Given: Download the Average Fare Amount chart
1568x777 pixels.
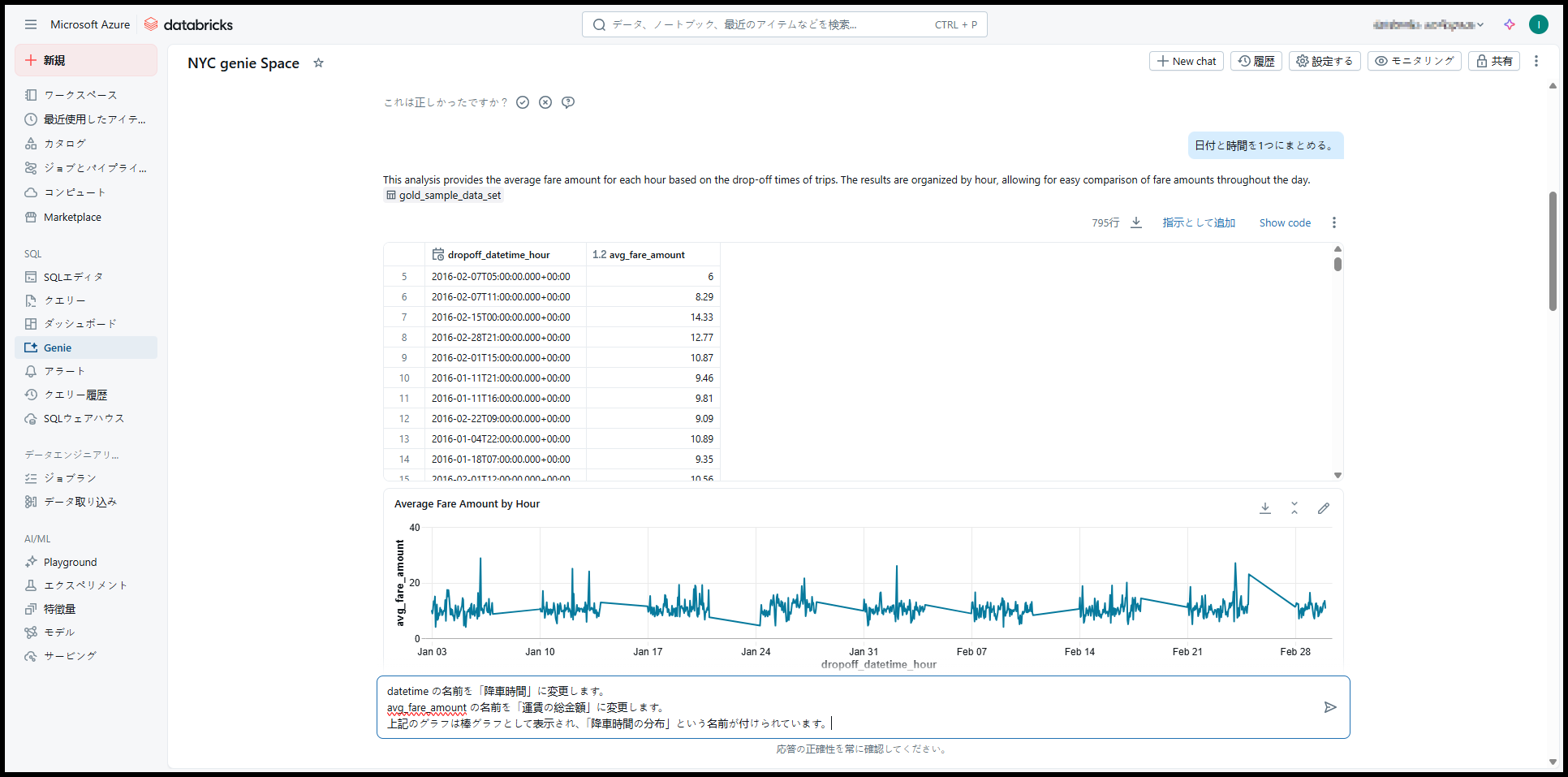Looking at the screenshot, I should [1264, 508].
